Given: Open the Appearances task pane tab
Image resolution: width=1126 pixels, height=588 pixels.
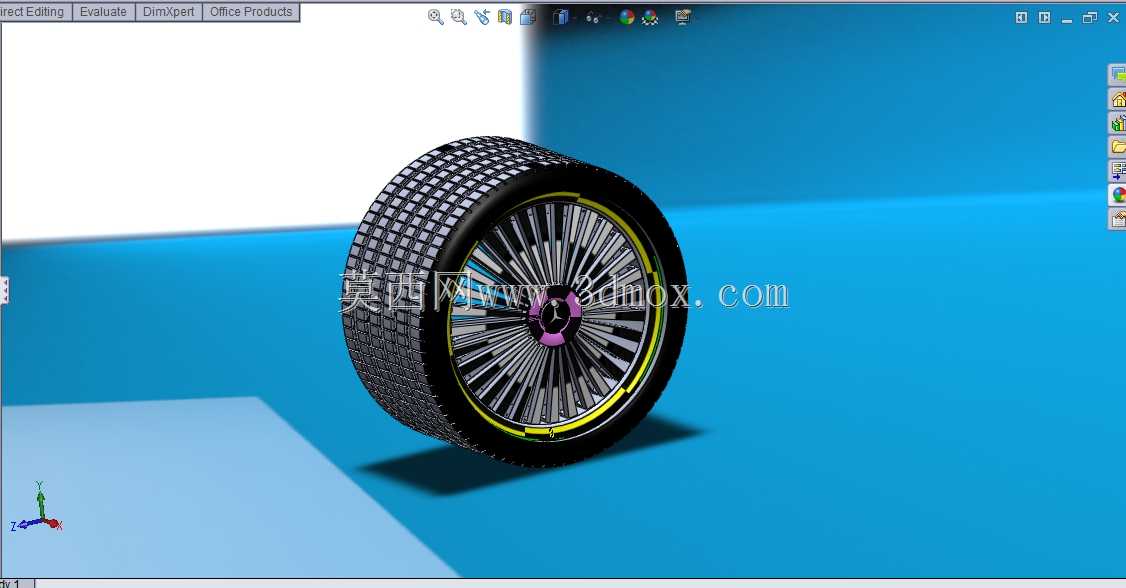Looking at the screenshot, I should tap(1117, 194).
